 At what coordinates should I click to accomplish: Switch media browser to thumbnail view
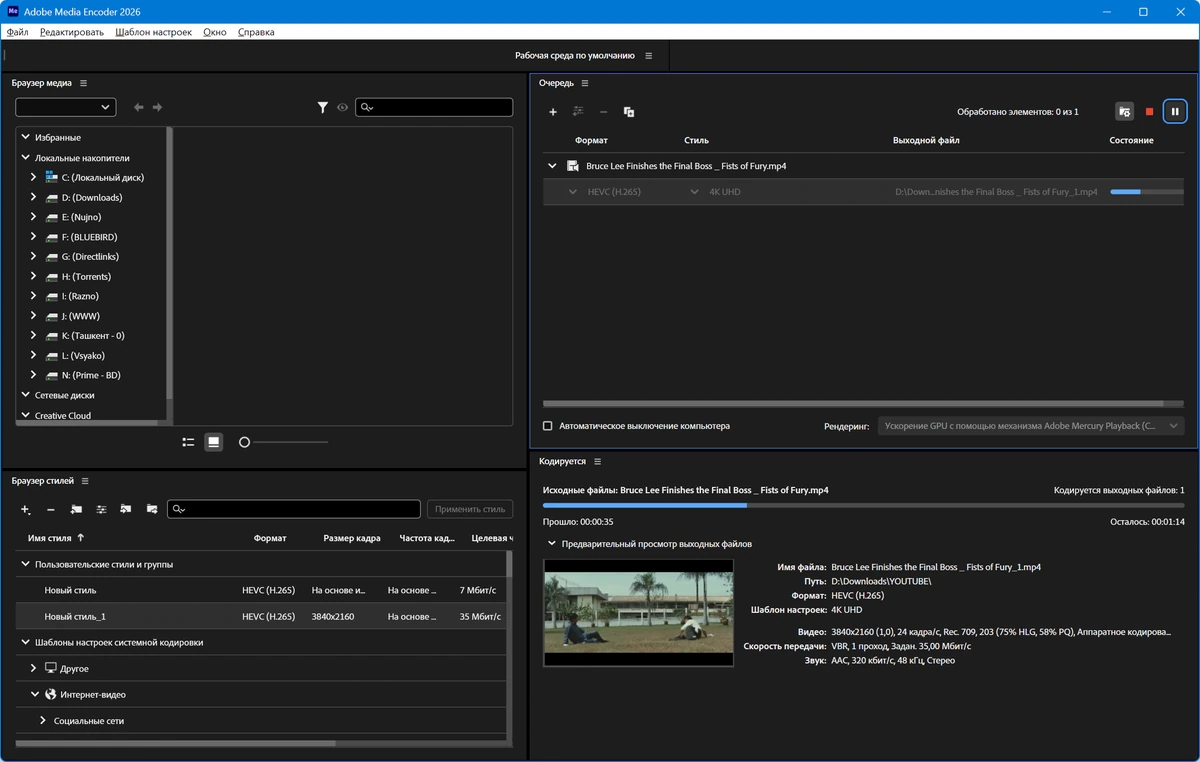click(213, 442)
